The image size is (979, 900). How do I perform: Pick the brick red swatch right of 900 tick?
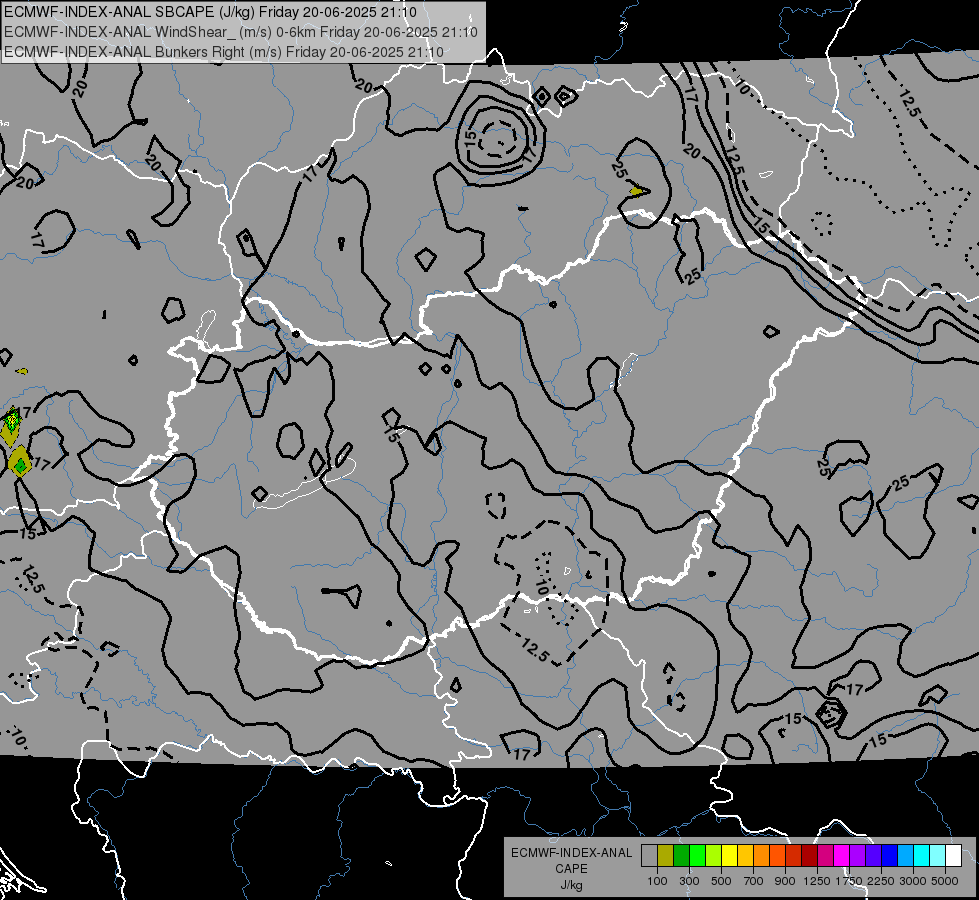pyautogui.click(x=794, y=856)
